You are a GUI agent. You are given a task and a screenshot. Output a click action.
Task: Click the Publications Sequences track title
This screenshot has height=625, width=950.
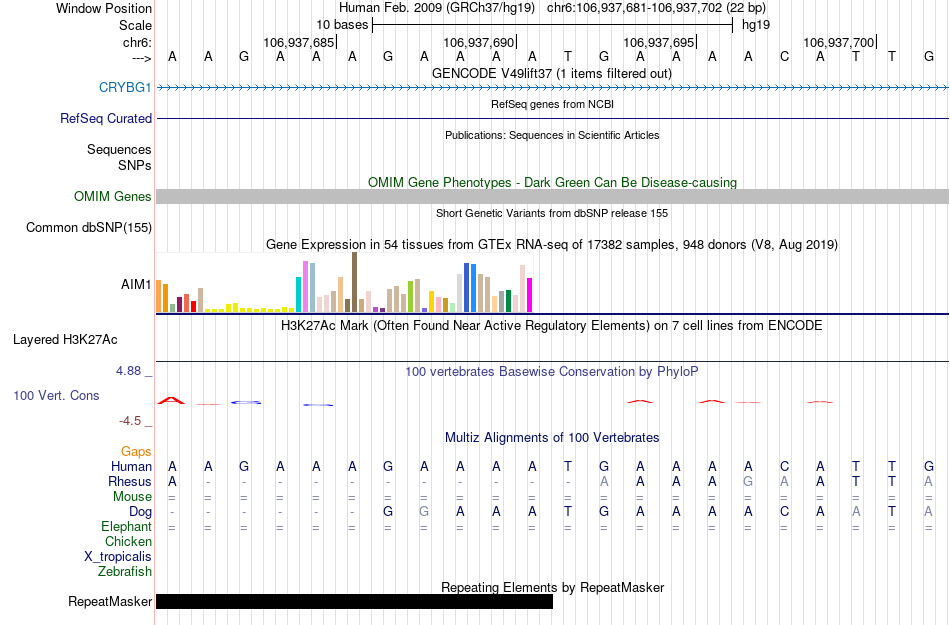[552, 136]
